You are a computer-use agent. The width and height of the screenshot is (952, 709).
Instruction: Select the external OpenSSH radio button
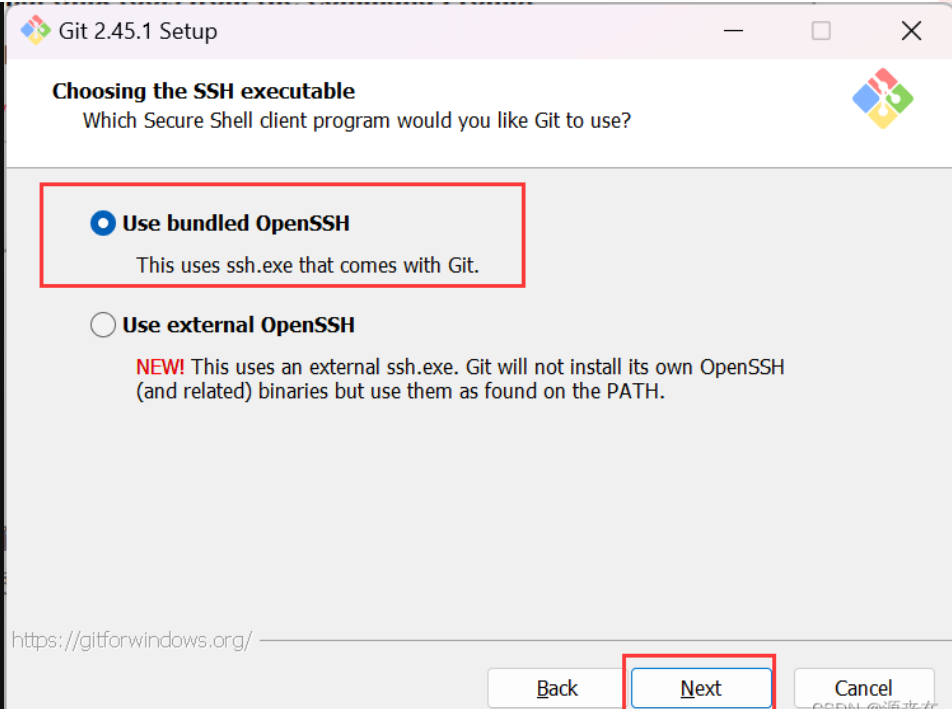coord(103,325)
